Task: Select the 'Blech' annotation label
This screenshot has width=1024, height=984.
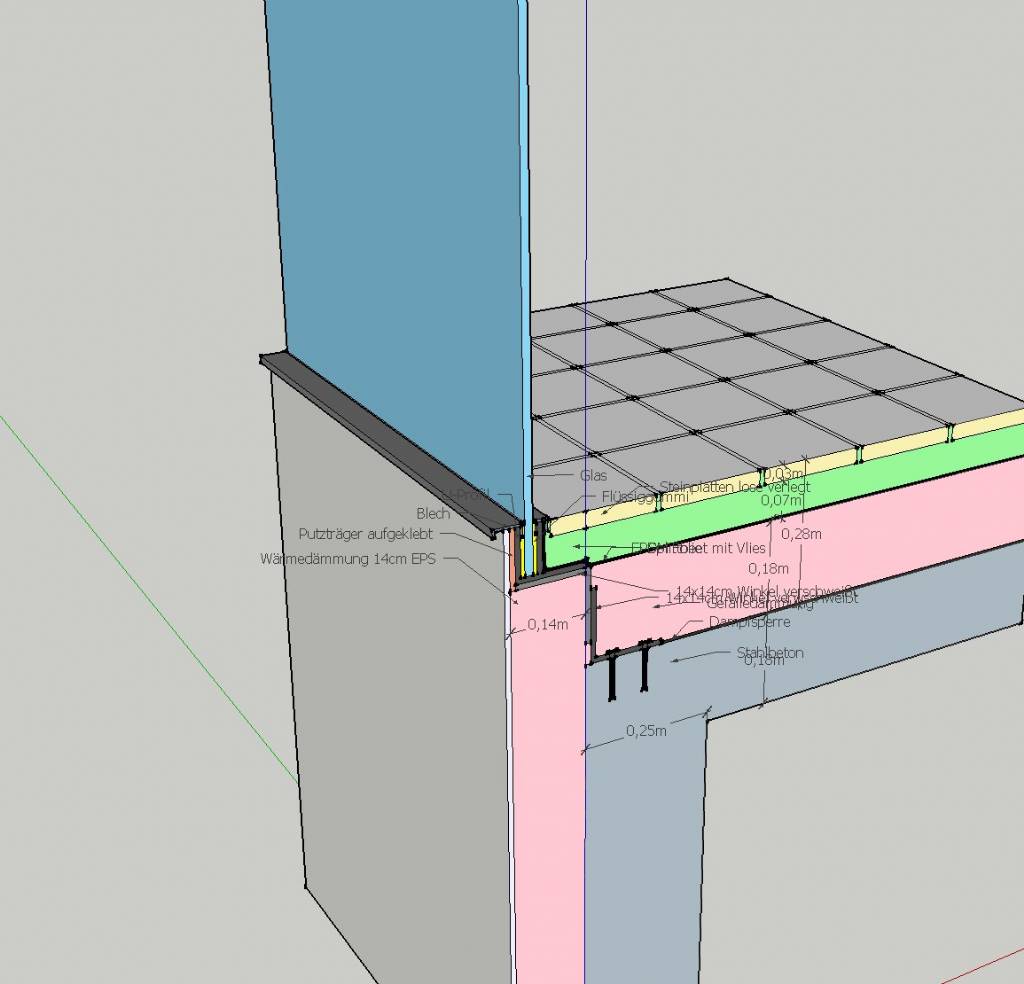Action: tap(433, 514)
